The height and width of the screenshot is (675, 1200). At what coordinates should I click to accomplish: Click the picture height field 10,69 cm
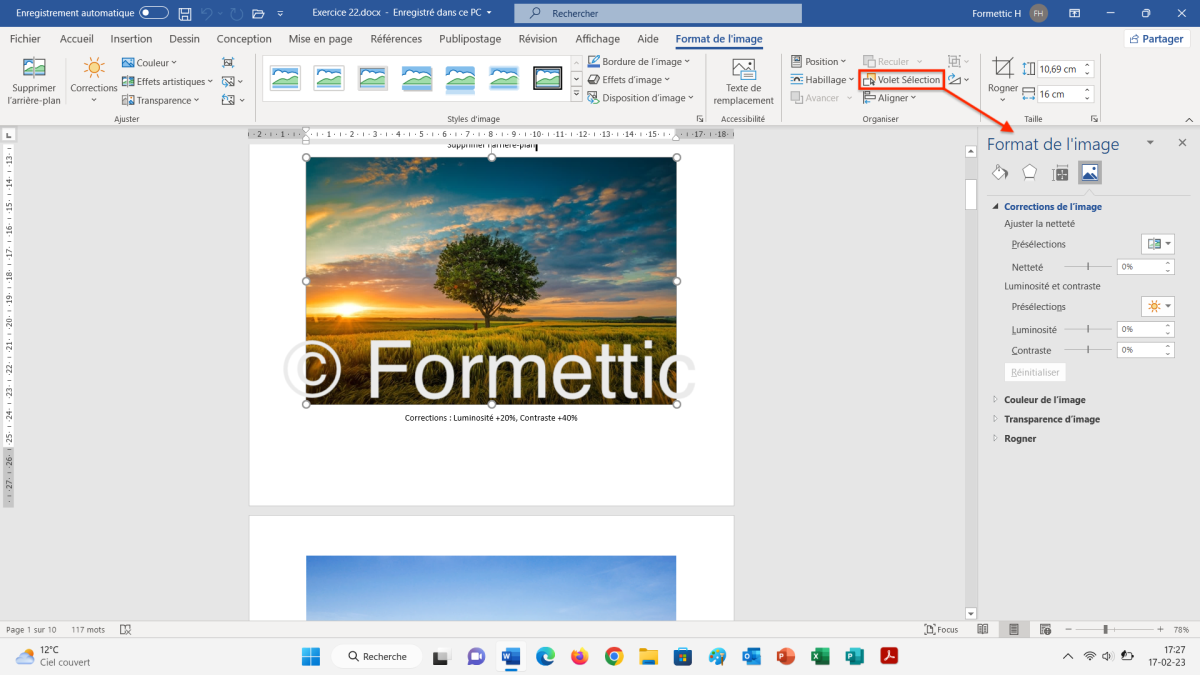[x=1066, y=69]
